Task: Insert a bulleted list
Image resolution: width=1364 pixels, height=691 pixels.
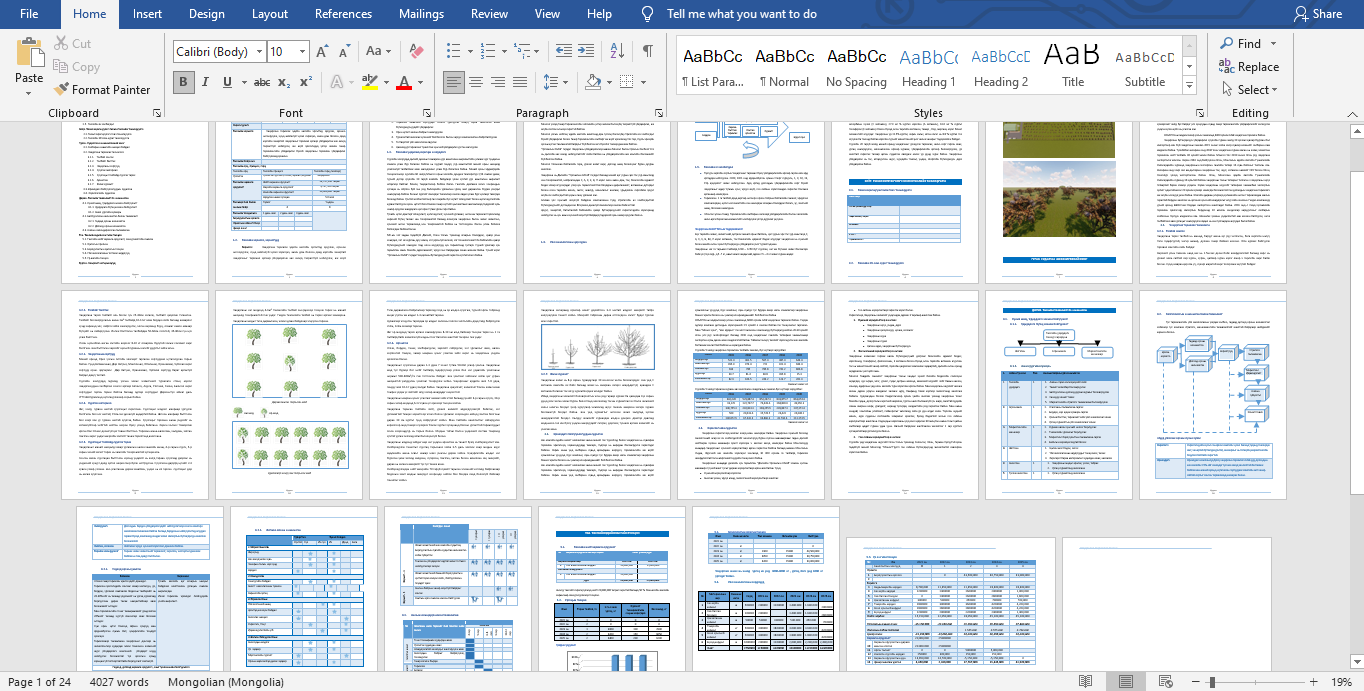Action: click(x=456, y=51)
